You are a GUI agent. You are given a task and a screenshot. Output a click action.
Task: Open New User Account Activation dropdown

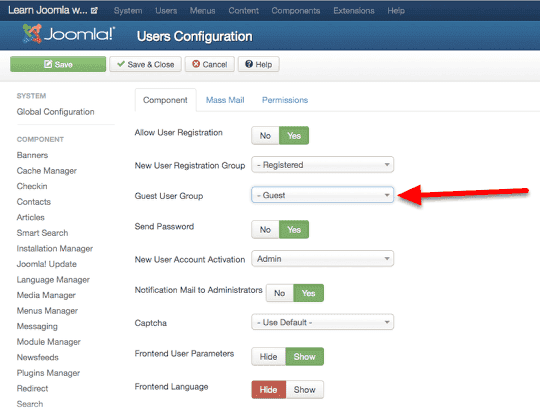(x=323, y=259)
